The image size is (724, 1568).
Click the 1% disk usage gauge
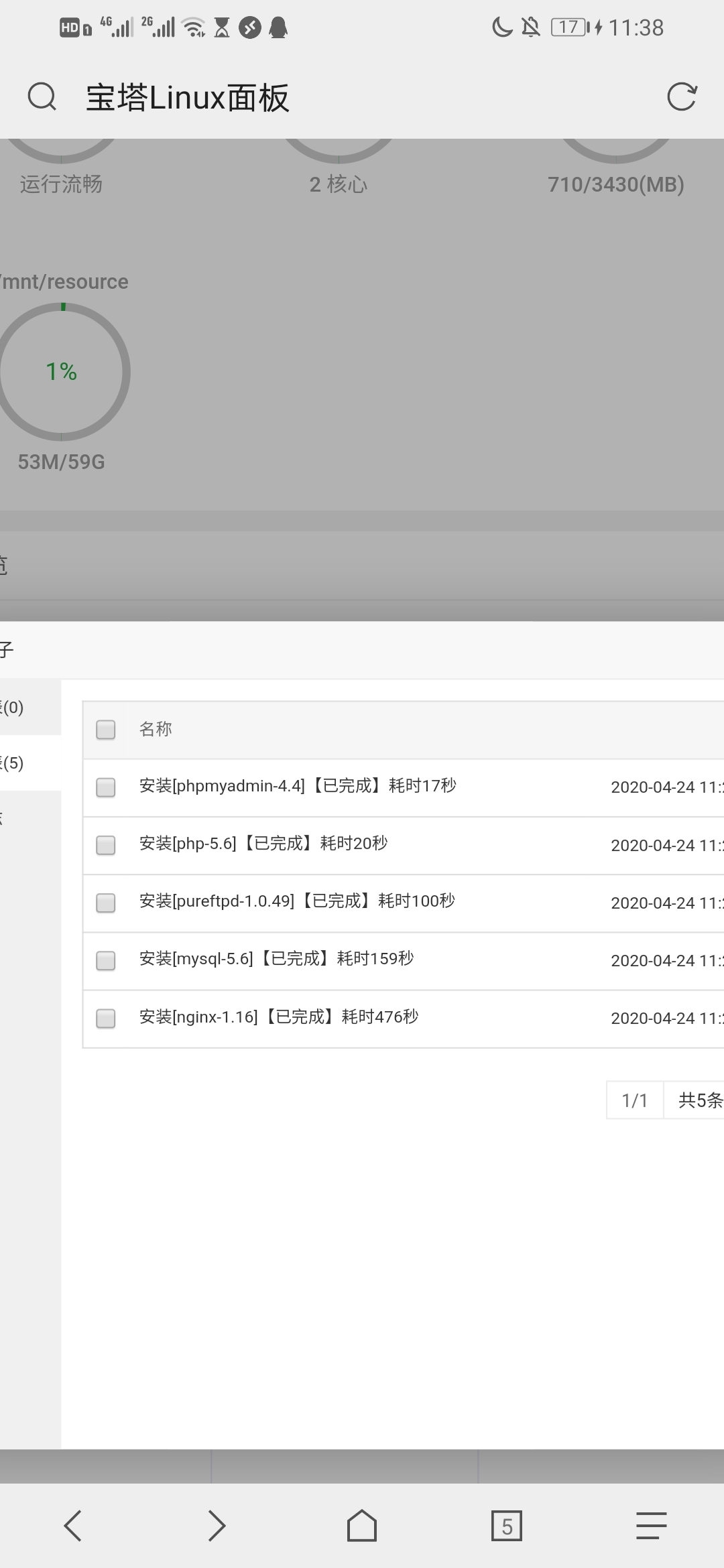[x=61, y=372]
